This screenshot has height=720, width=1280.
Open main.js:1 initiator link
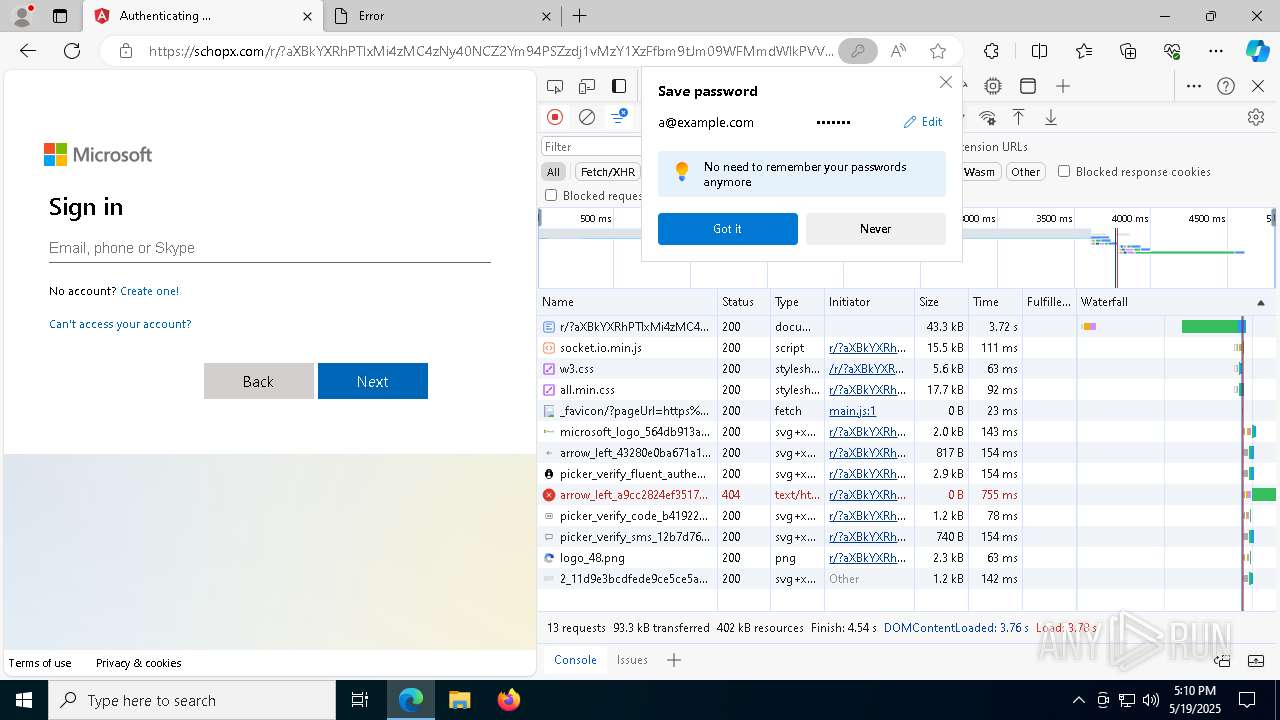[852, 411]
